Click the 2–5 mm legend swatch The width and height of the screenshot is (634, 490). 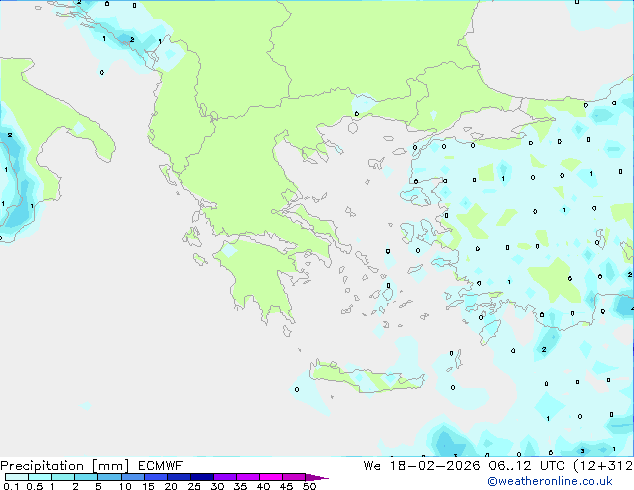coord(86,477)
